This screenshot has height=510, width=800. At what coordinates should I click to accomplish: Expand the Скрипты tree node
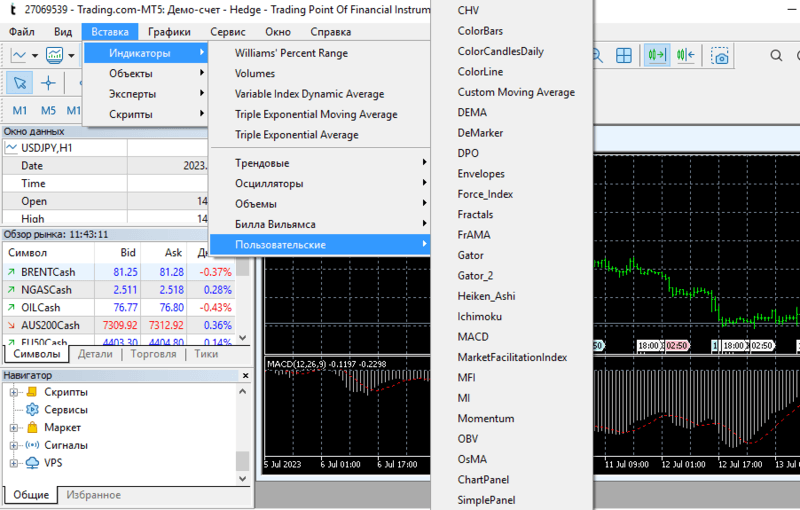14,392
